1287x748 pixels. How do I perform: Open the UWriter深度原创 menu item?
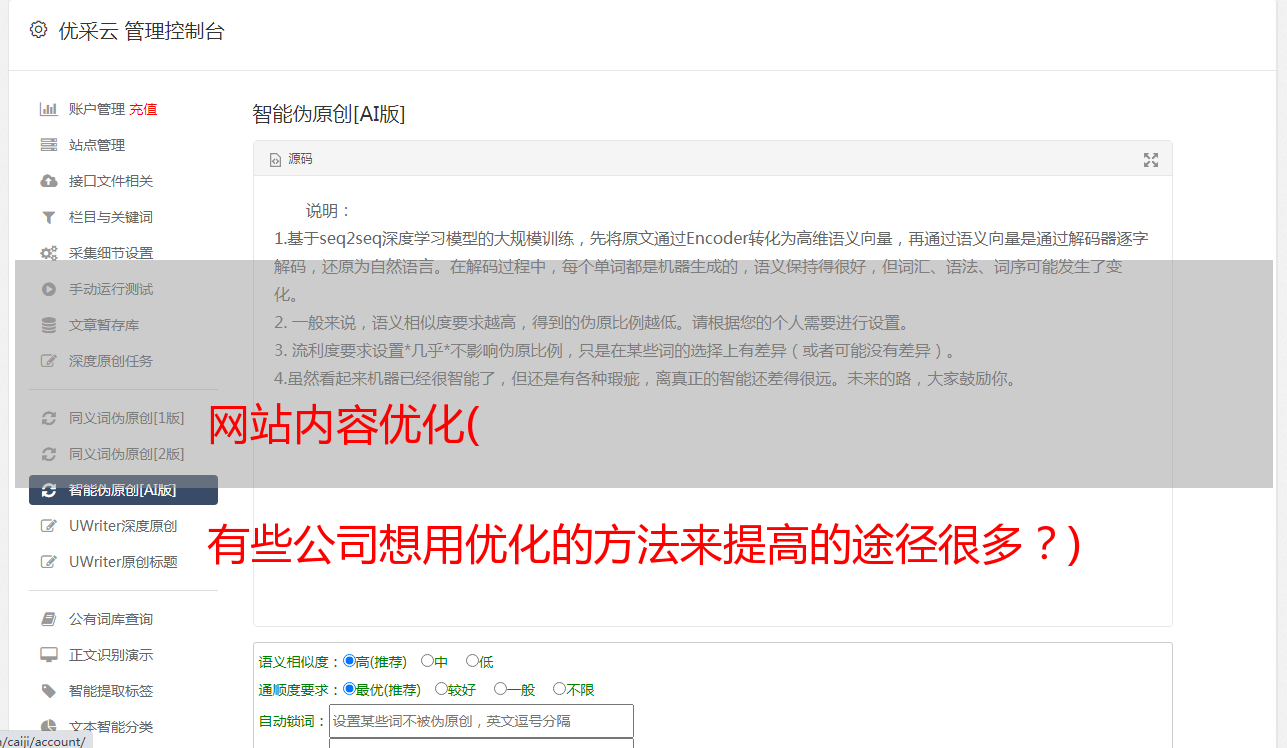coord(123,526)
